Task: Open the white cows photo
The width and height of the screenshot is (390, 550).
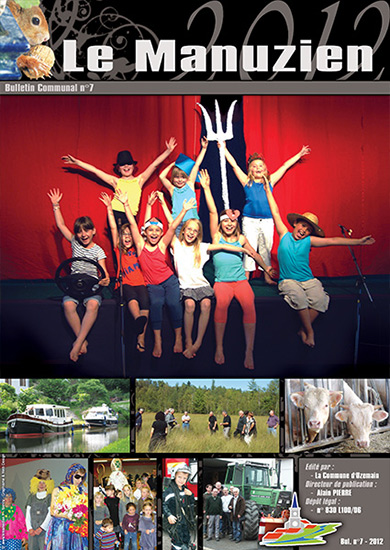Action: tap(337, 415)
